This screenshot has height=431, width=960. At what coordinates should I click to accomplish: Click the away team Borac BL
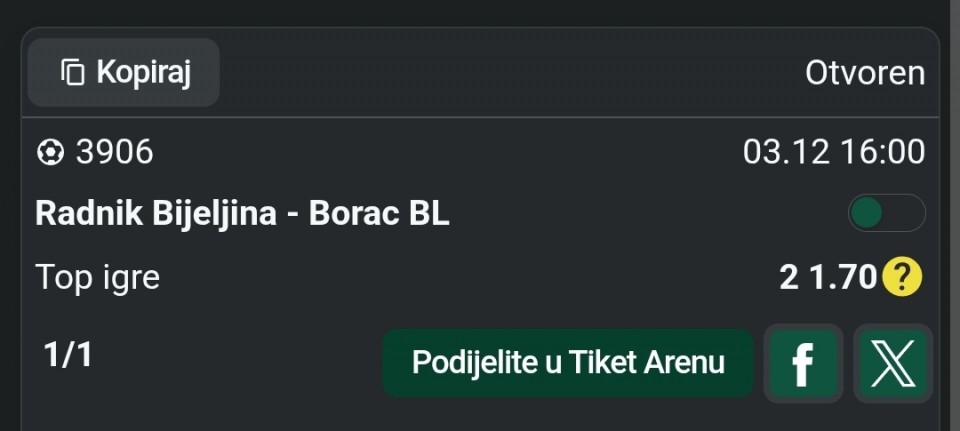point(379,214)
